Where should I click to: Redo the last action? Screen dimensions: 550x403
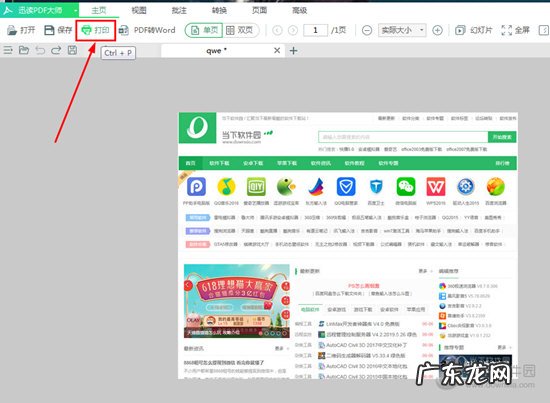(x=56, y=51)
